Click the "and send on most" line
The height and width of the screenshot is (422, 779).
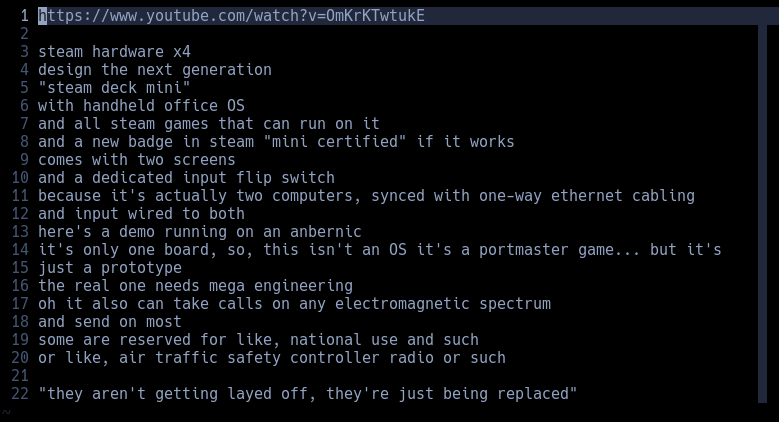(x=110, y=322)
